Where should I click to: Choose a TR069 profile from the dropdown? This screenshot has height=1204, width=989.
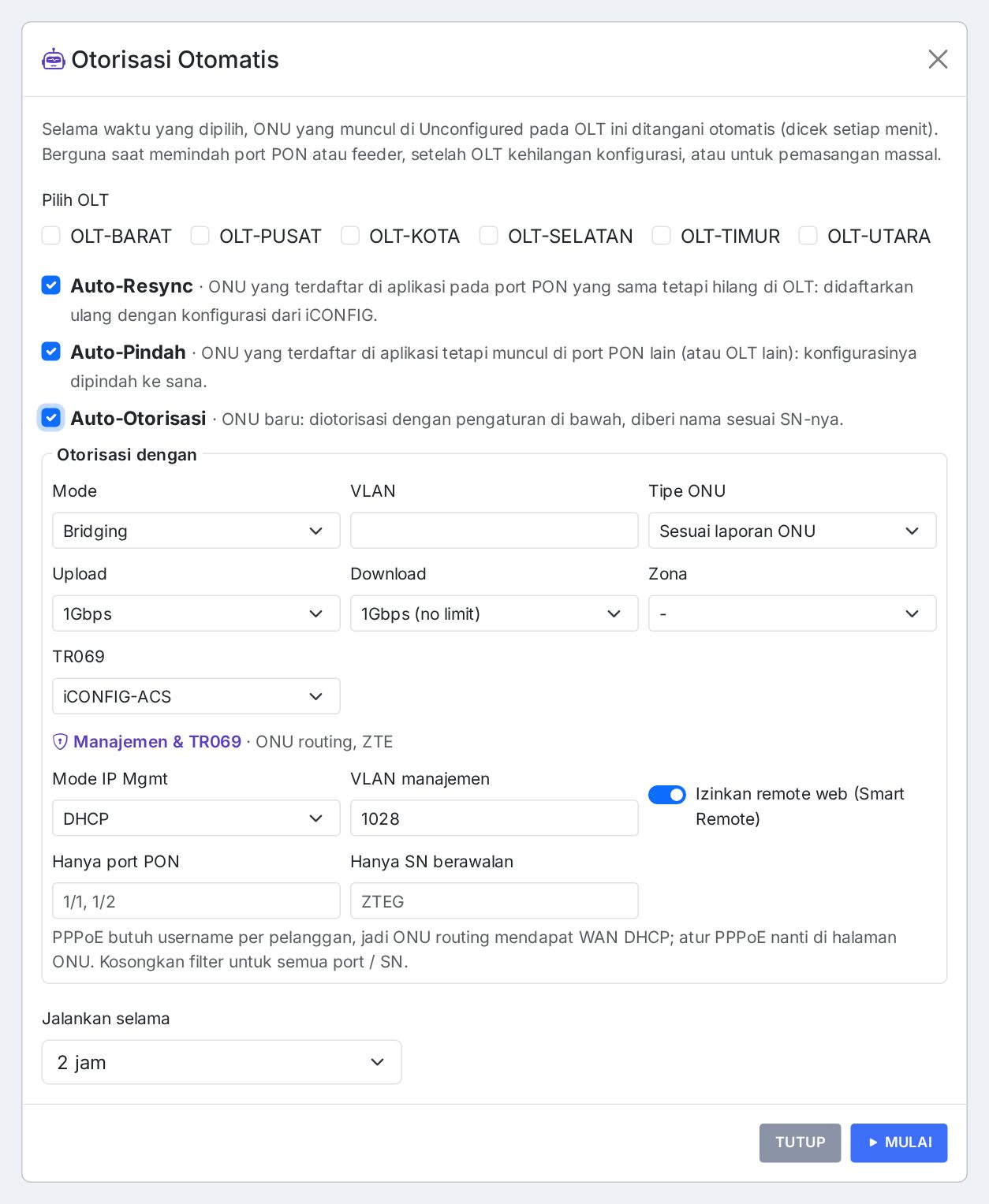[x=196, y=696]
